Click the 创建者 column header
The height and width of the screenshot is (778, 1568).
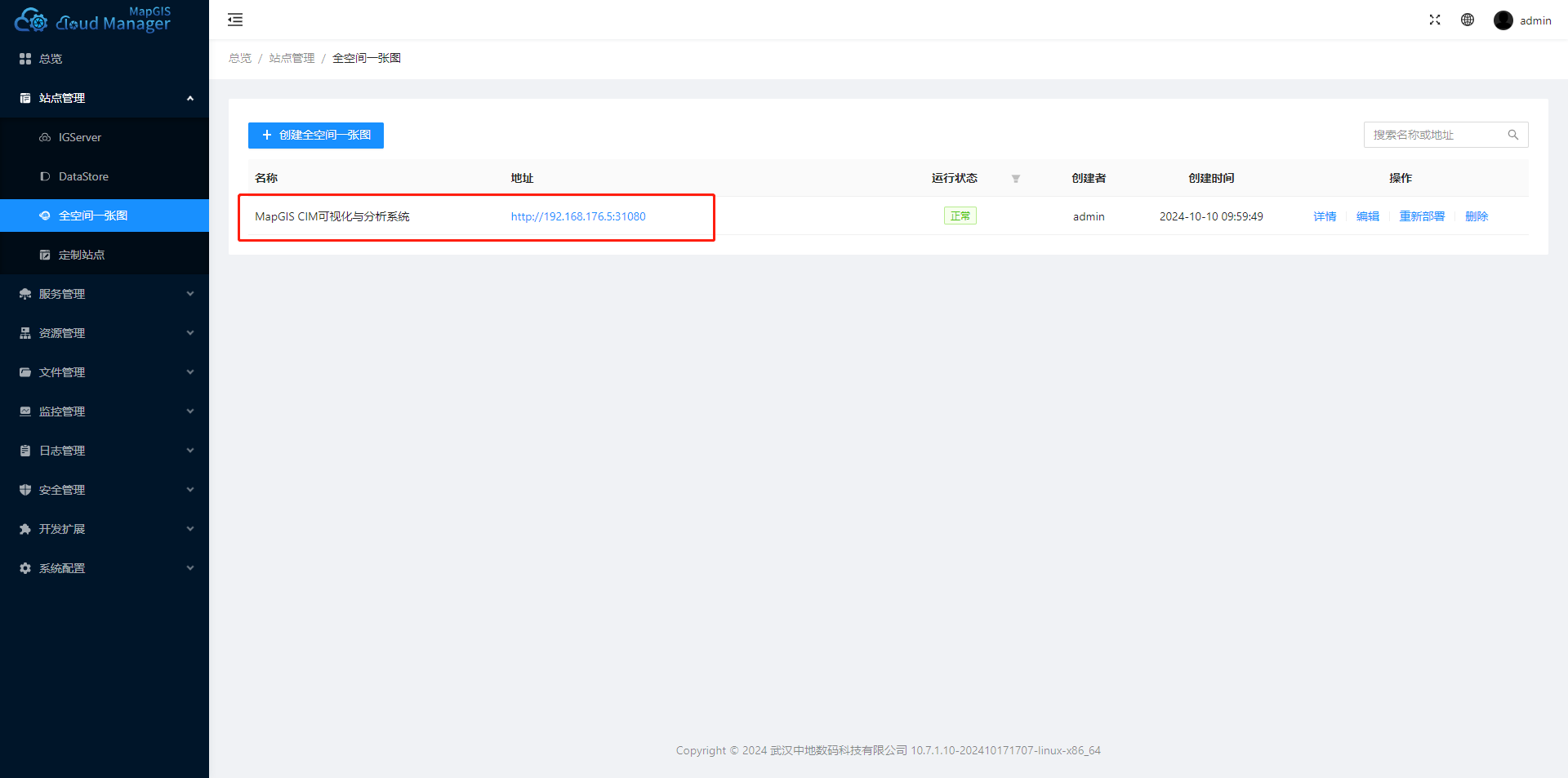(1089, 178)
